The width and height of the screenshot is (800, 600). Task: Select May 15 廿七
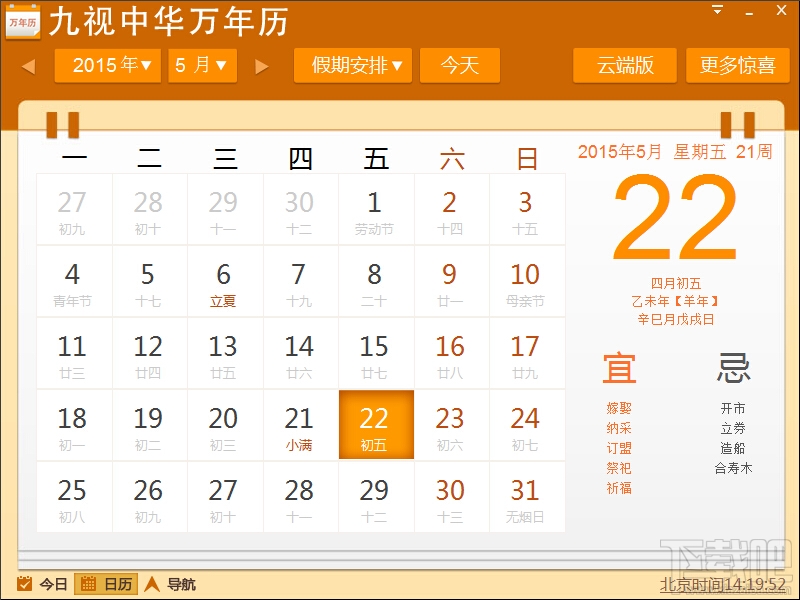point(376,354)
